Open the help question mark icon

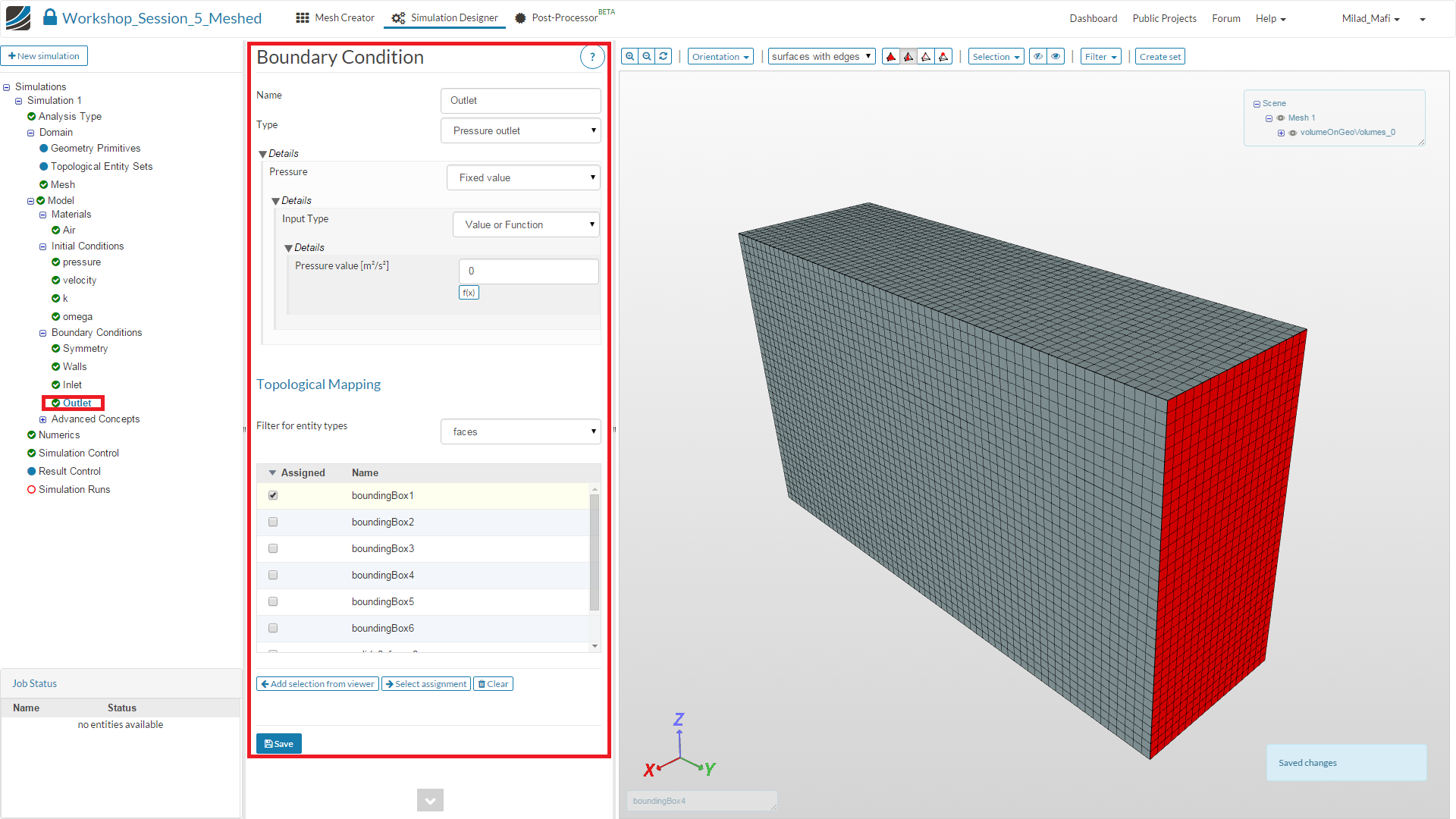pos(592,57)
